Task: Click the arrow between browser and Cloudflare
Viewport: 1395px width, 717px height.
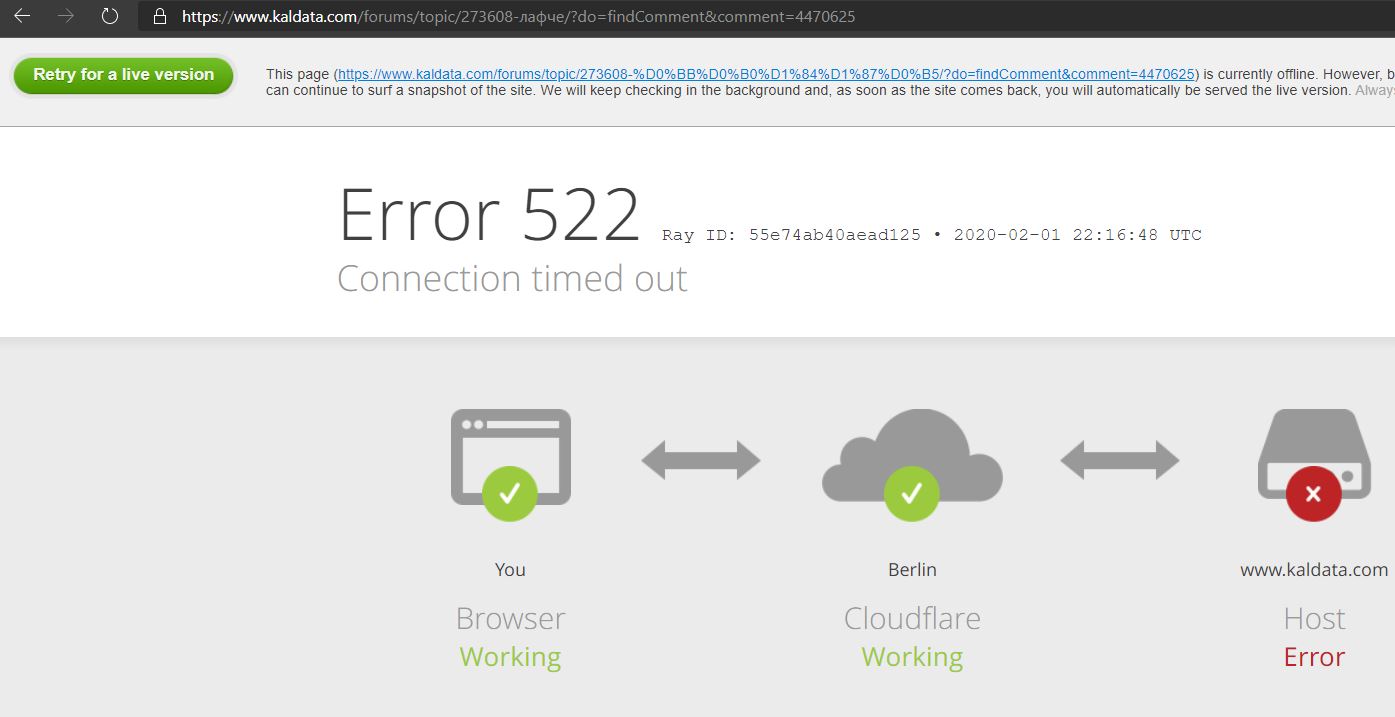Action: click(701, 460)
